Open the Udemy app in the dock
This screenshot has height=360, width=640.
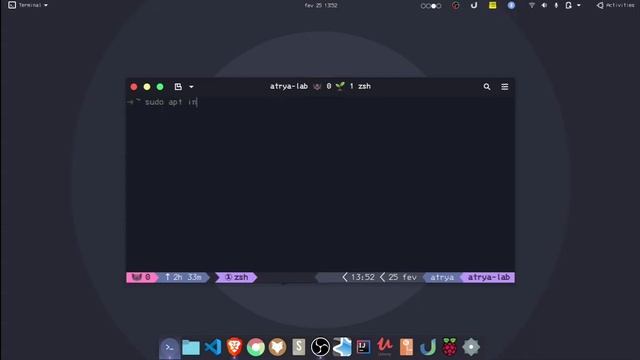point(384,346)
